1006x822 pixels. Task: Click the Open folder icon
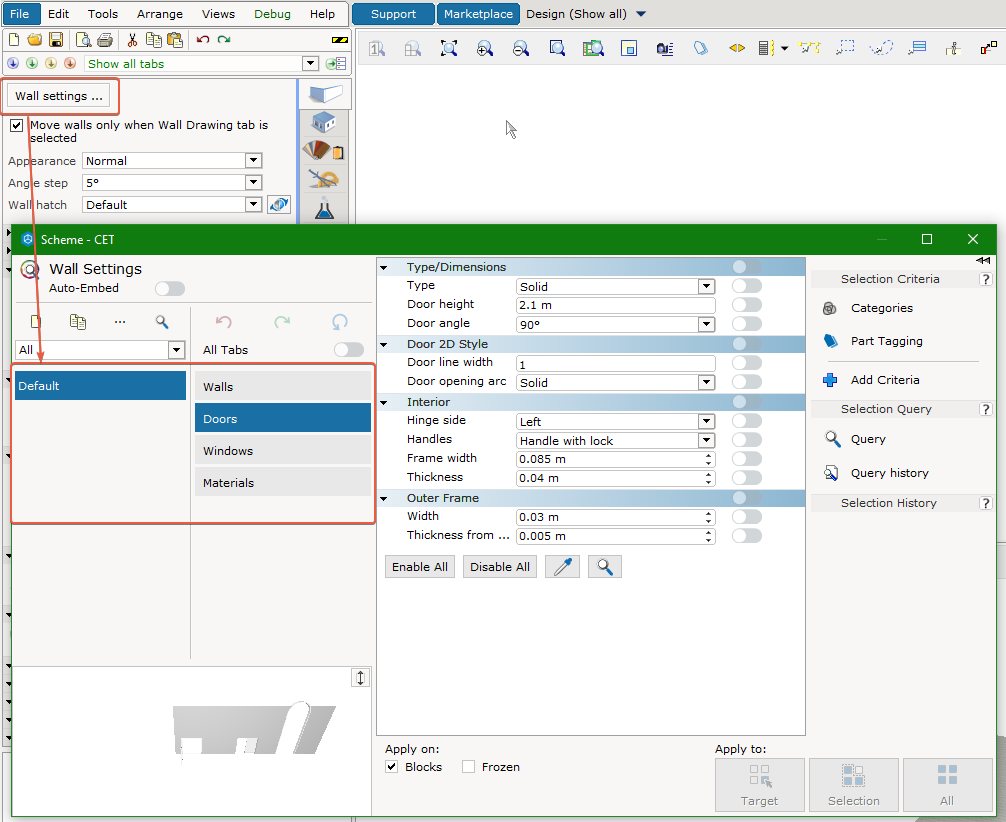[x=35, y=40]
